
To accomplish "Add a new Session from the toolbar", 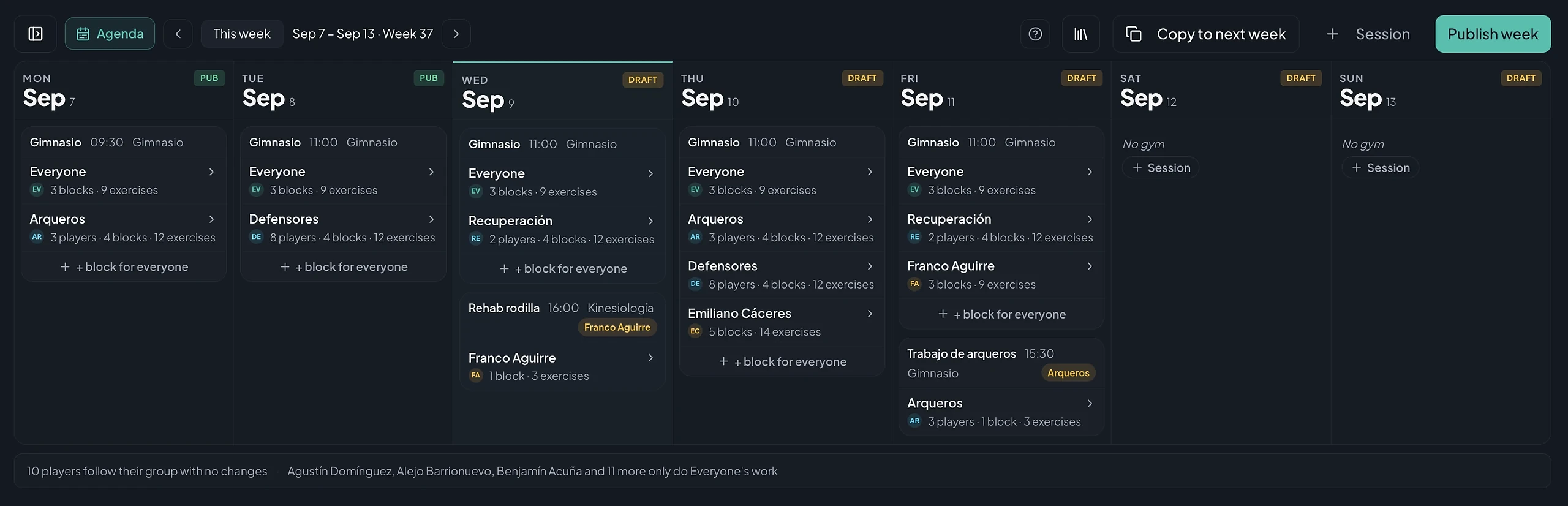I will (1368, 34).
